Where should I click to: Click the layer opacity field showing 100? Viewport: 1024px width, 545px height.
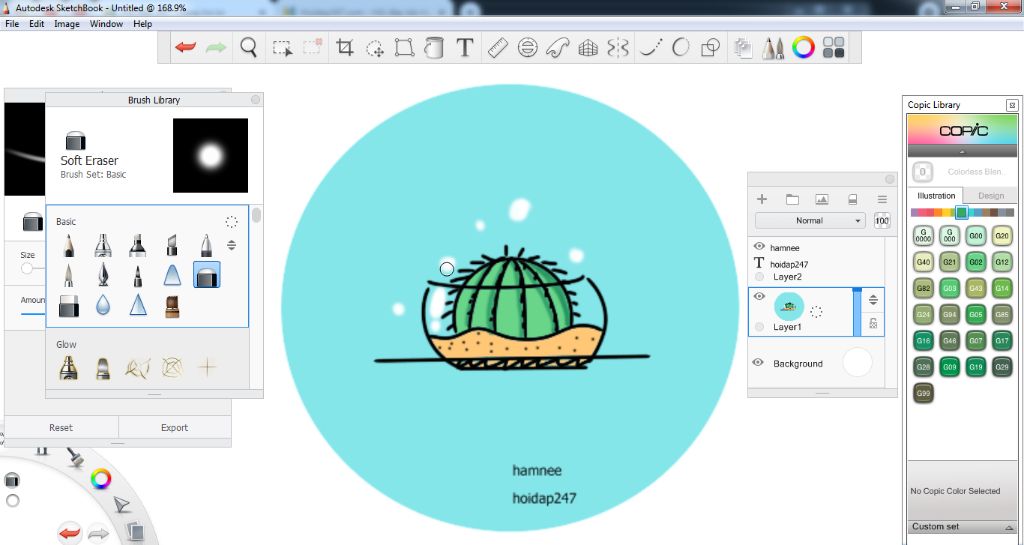(x=882, y=221)
